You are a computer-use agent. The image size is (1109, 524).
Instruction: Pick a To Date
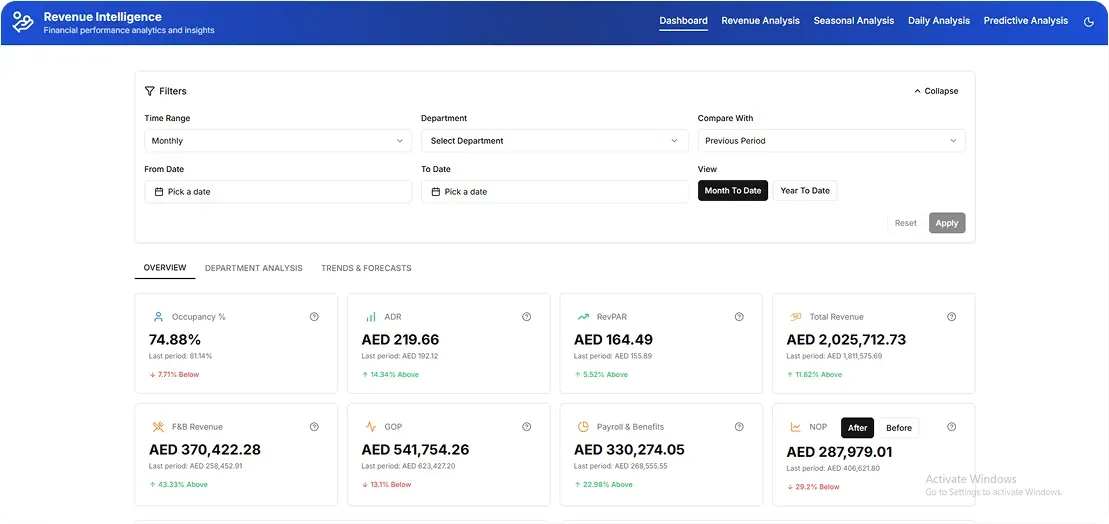tap(554, 192)
